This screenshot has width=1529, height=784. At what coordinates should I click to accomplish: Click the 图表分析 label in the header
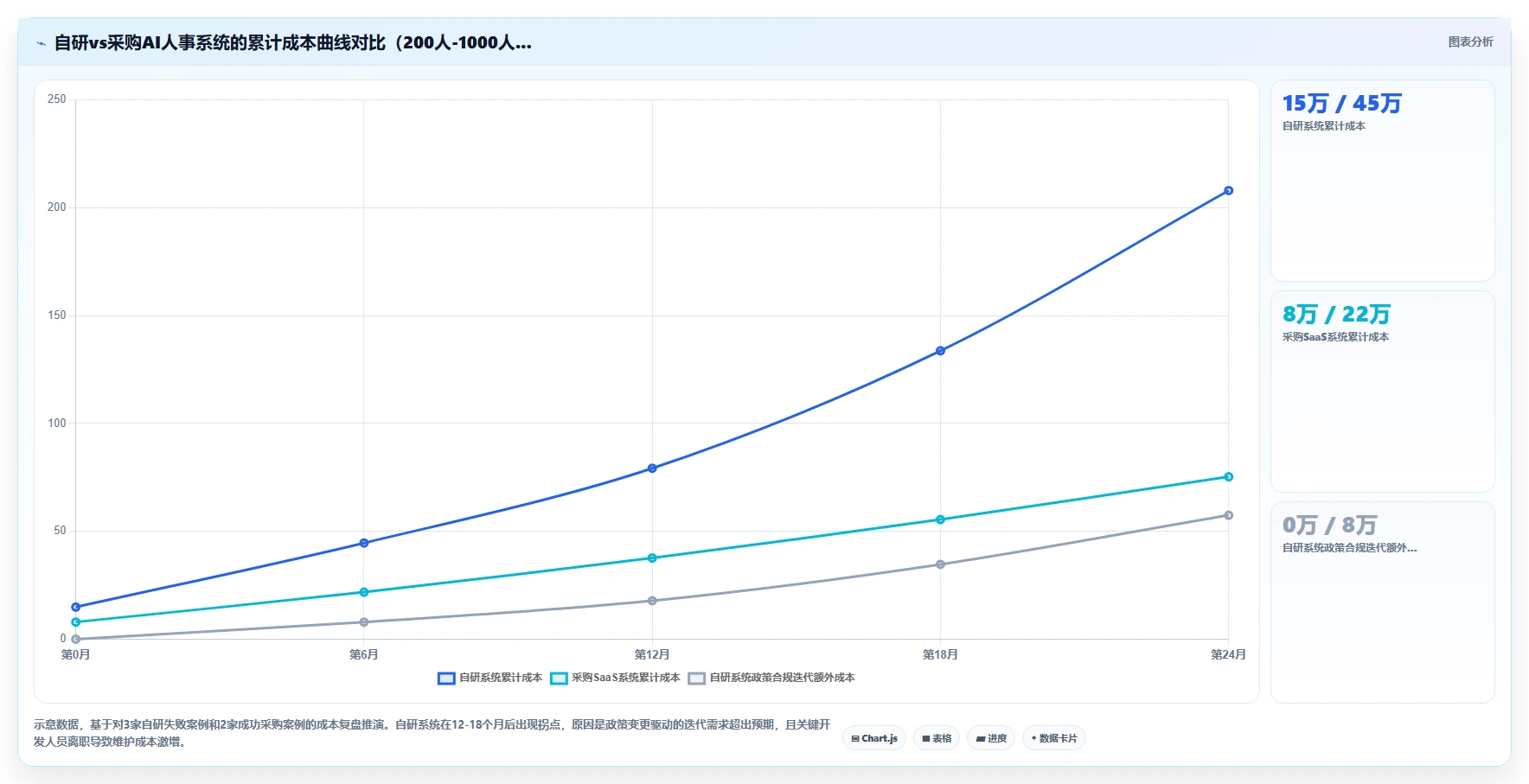tap(1470, 41)
